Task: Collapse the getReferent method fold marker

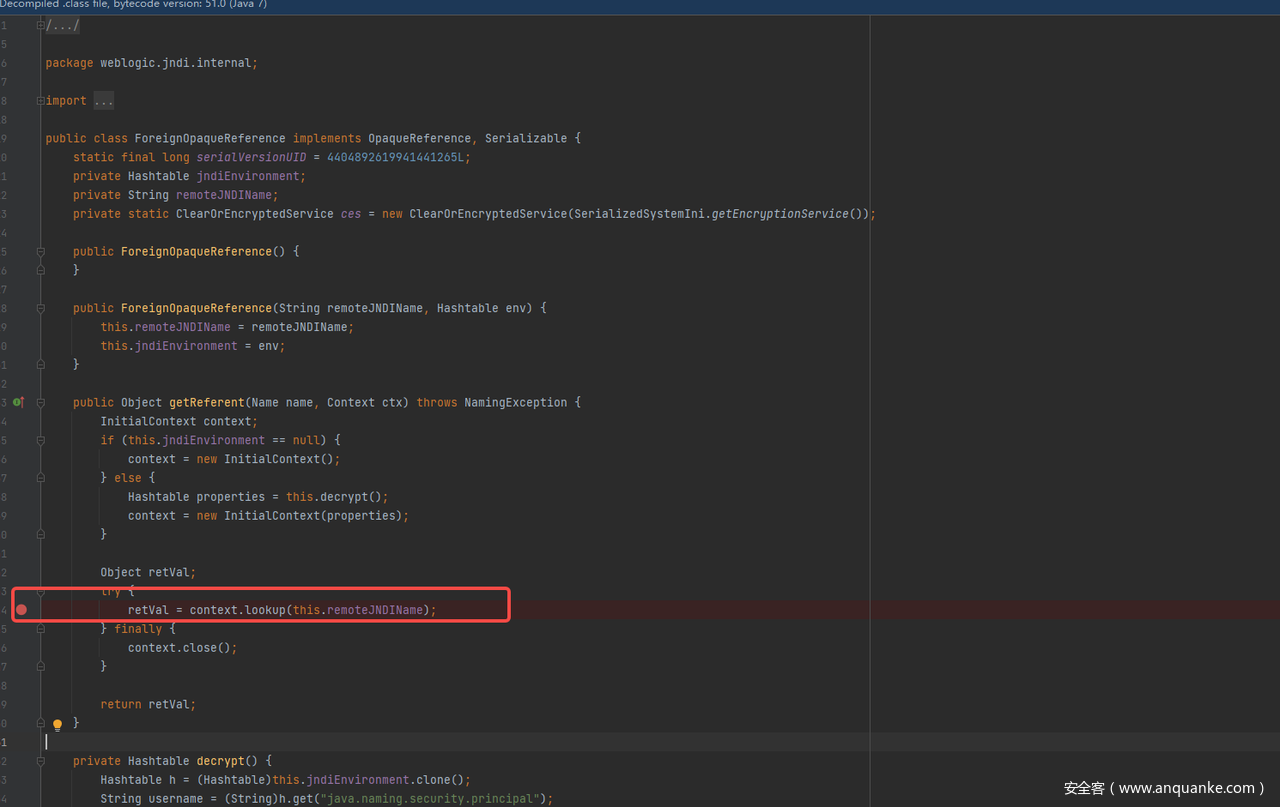Action: click(41, 403)
